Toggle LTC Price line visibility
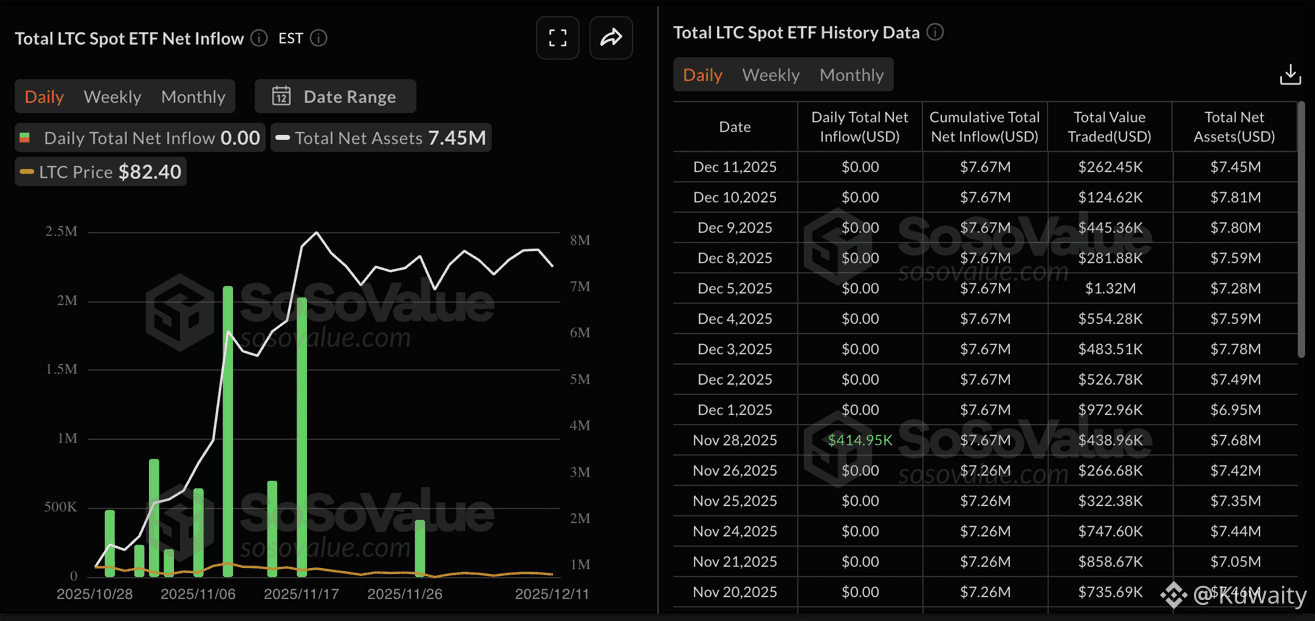 point(100,172)
